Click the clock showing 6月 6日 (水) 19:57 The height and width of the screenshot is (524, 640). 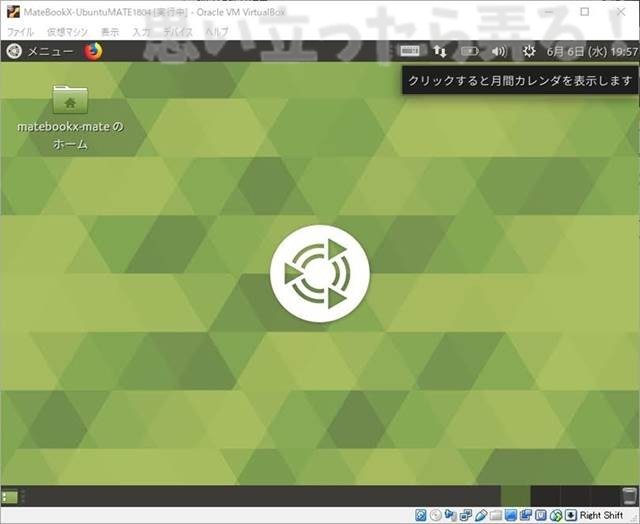592,51
